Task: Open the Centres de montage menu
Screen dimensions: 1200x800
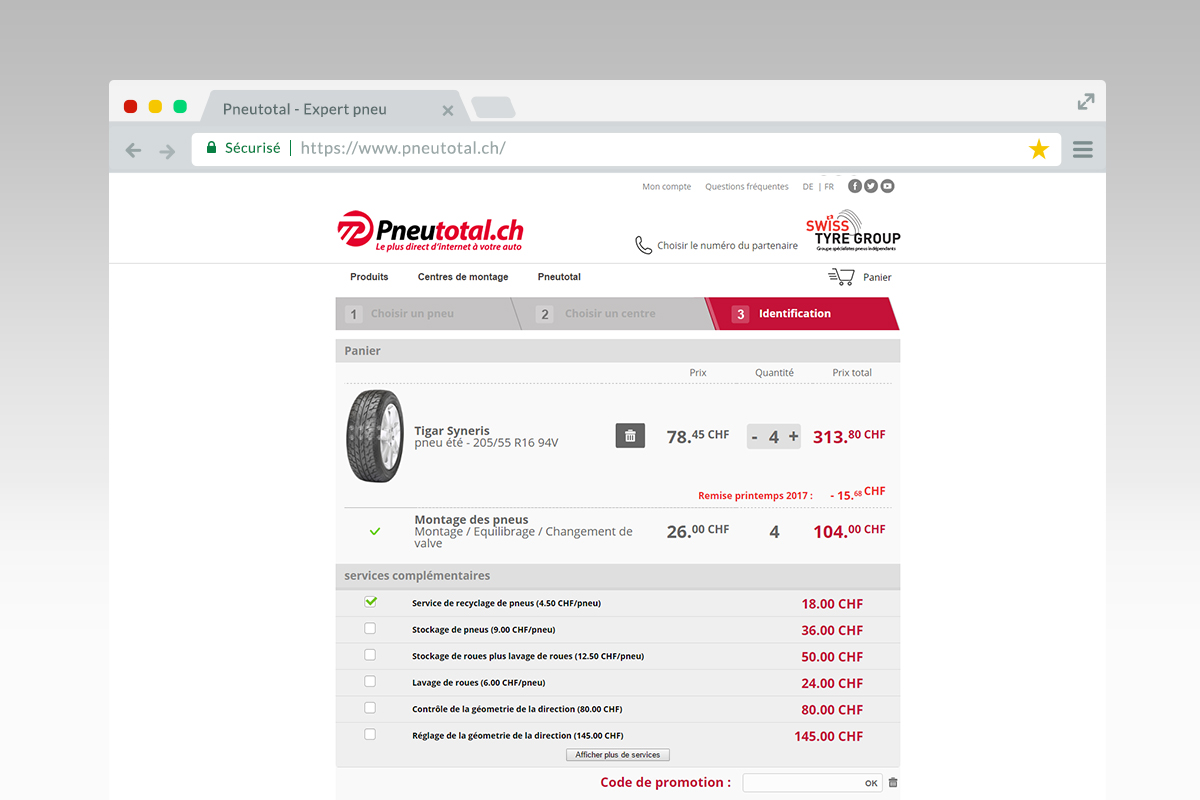Action: [463, 277]
